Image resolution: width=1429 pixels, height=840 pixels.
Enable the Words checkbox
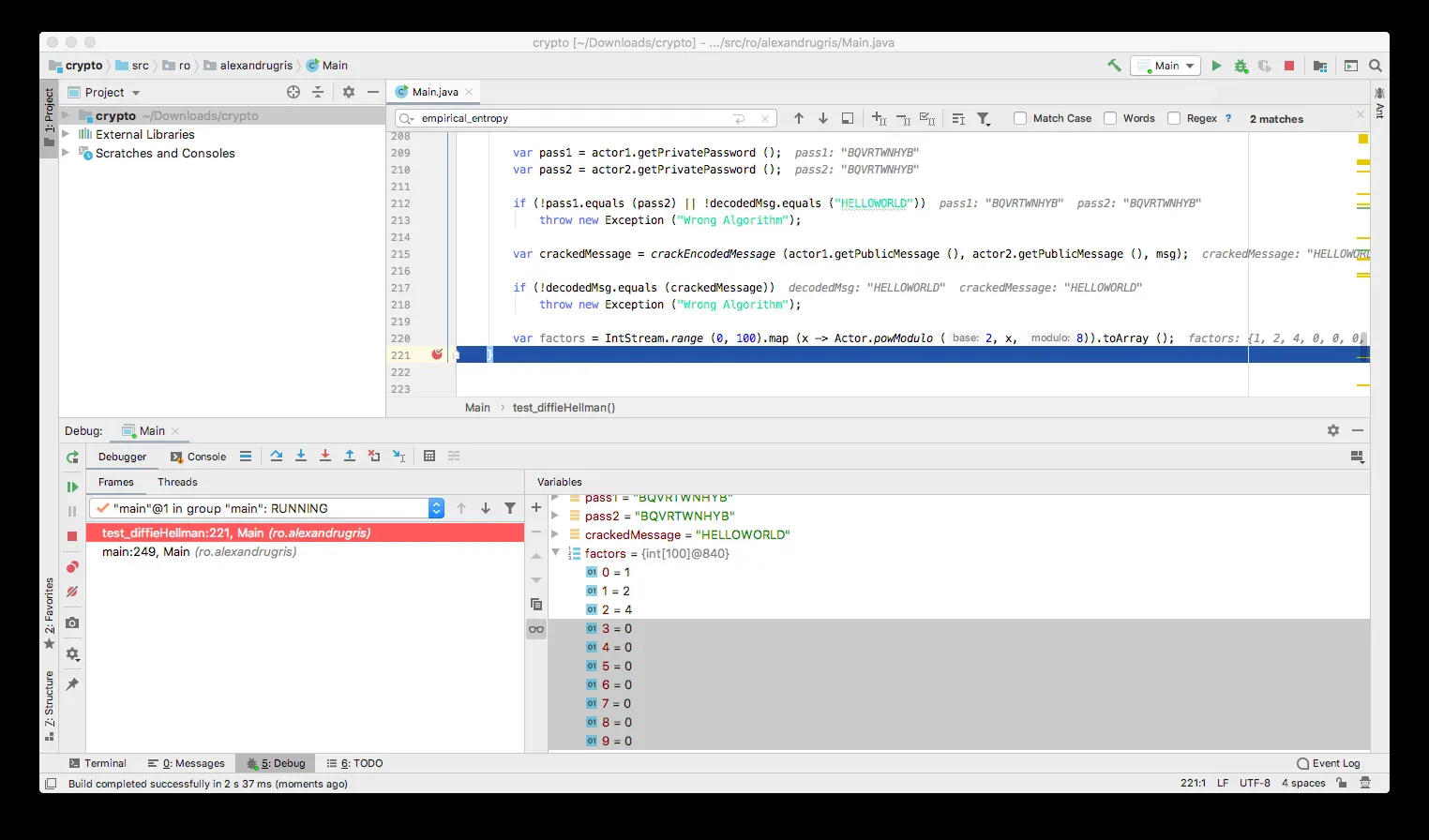1110,118
